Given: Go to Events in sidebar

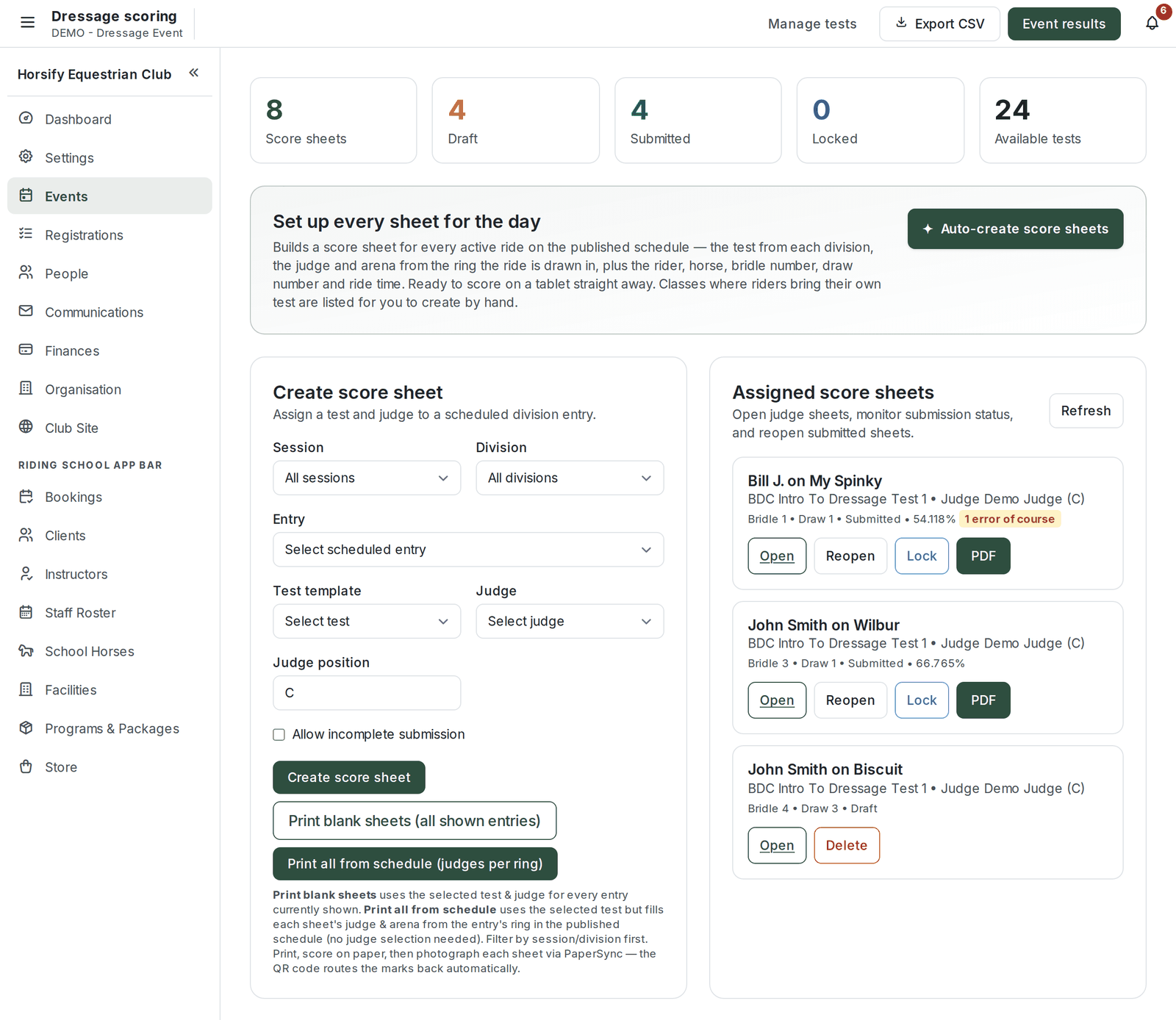Looking at the screenshot, I should point(110,195).
